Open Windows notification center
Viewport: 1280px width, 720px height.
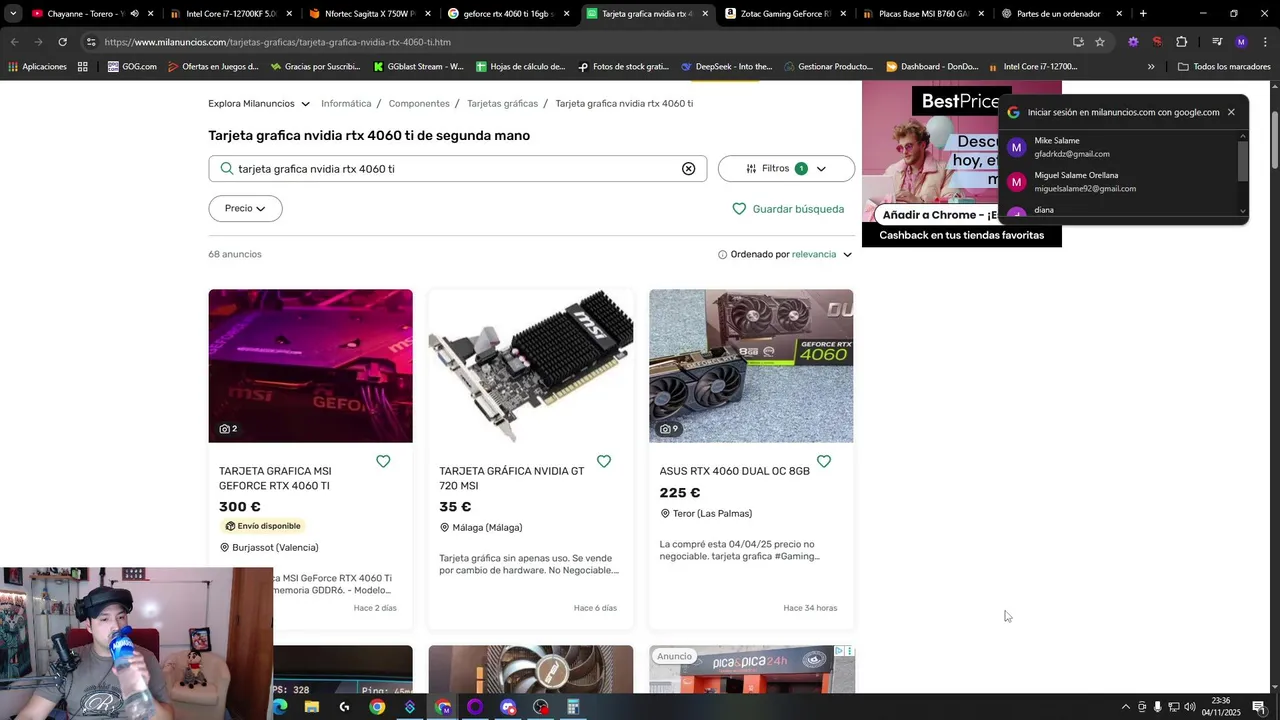click(x=1259, y=707)
